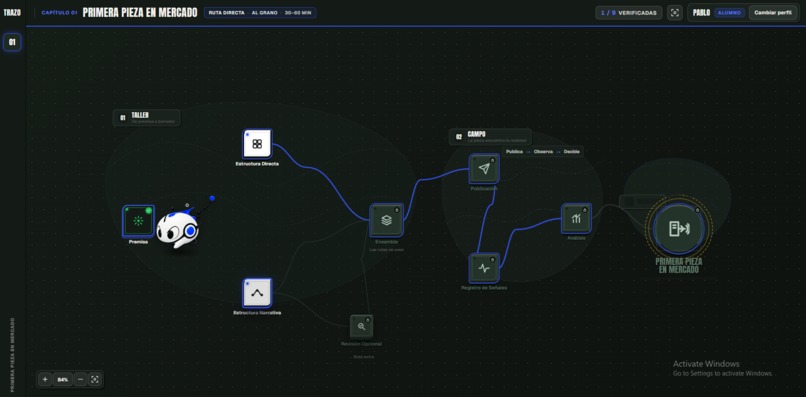Fit canvas to screen icon
Image resolution: width=806 pixels, height=397 pixels.
tap(95, 380)
